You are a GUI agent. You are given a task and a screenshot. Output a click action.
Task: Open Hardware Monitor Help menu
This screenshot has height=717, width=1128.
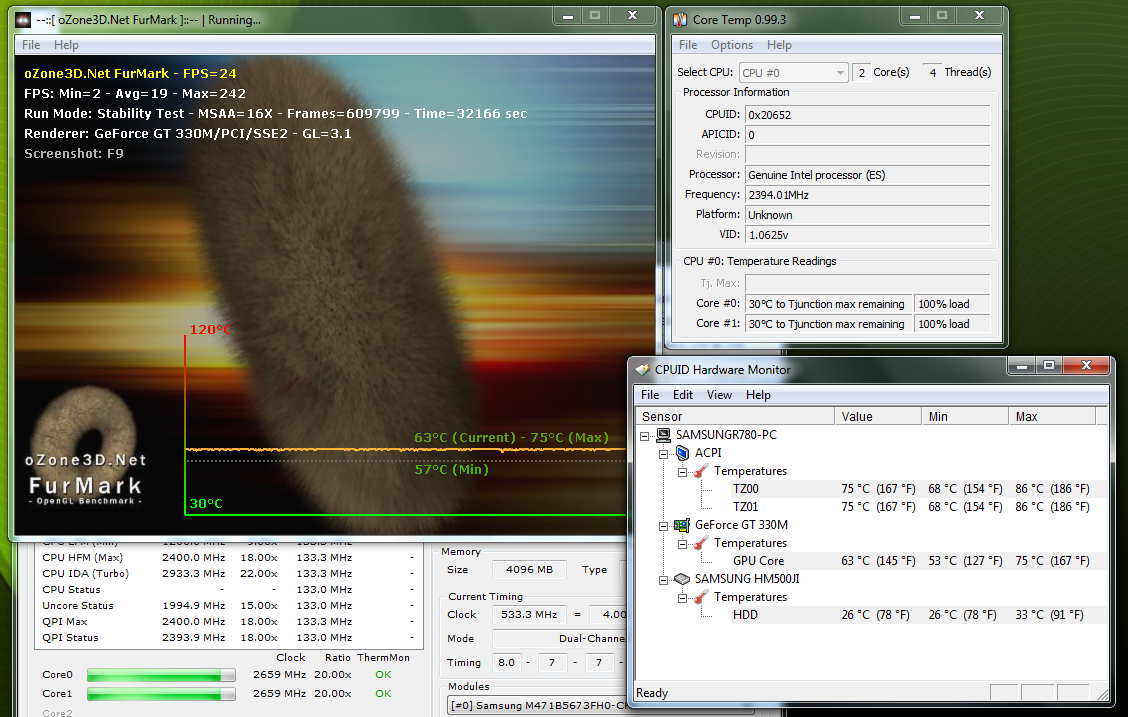pyautogui.click(x=758, y=395)
